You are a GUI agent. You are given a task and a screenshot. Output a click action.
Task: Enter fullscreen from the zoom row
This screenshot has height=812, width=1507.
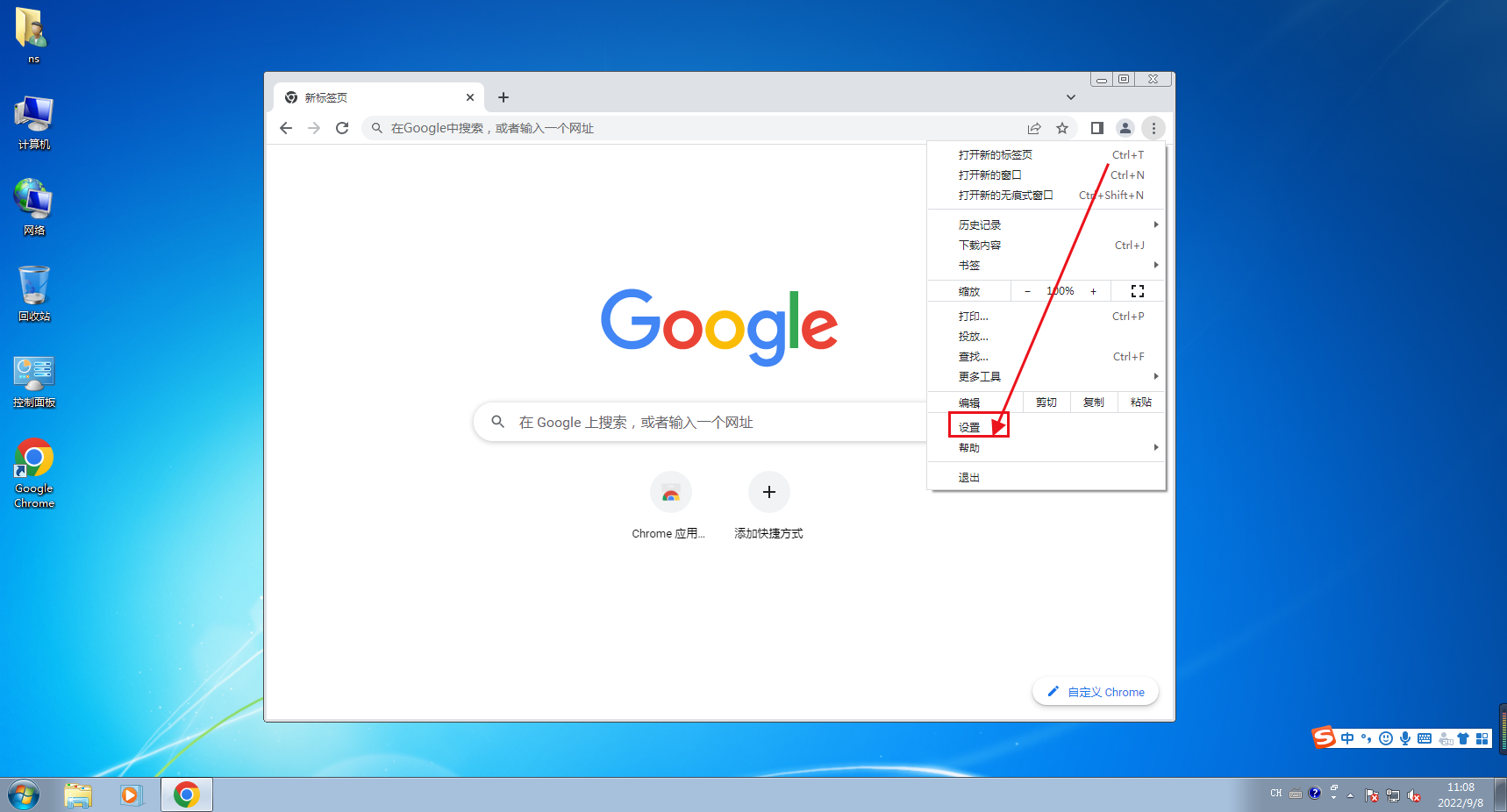pyautogui.click(x=1138, y=291)
